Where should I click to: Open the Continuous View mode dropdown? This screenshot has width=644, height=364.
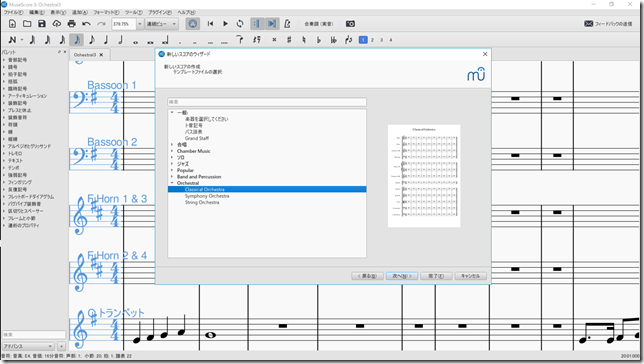coord(162,24)
